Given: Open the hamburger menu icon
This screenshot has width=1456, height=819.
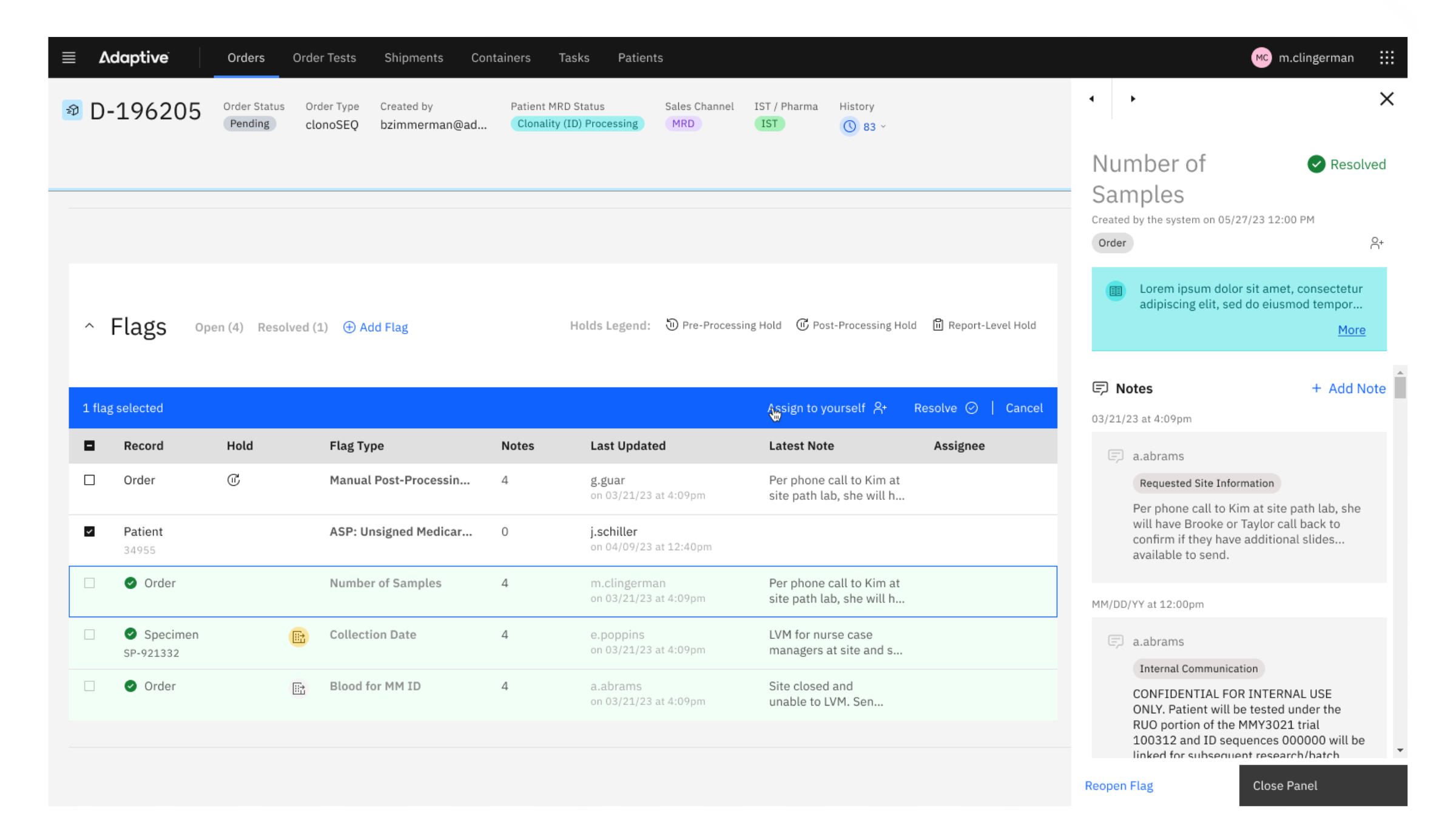Looking at the screenshot, I should 69,58.
